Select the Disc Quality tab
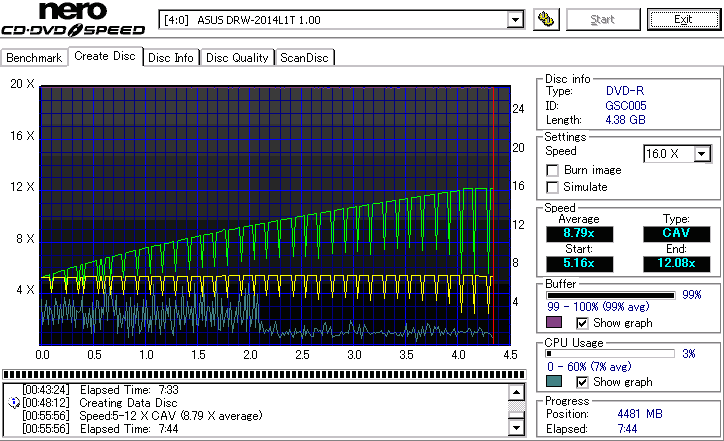Viewport: 724px width, 441px height. coord(238,58)
